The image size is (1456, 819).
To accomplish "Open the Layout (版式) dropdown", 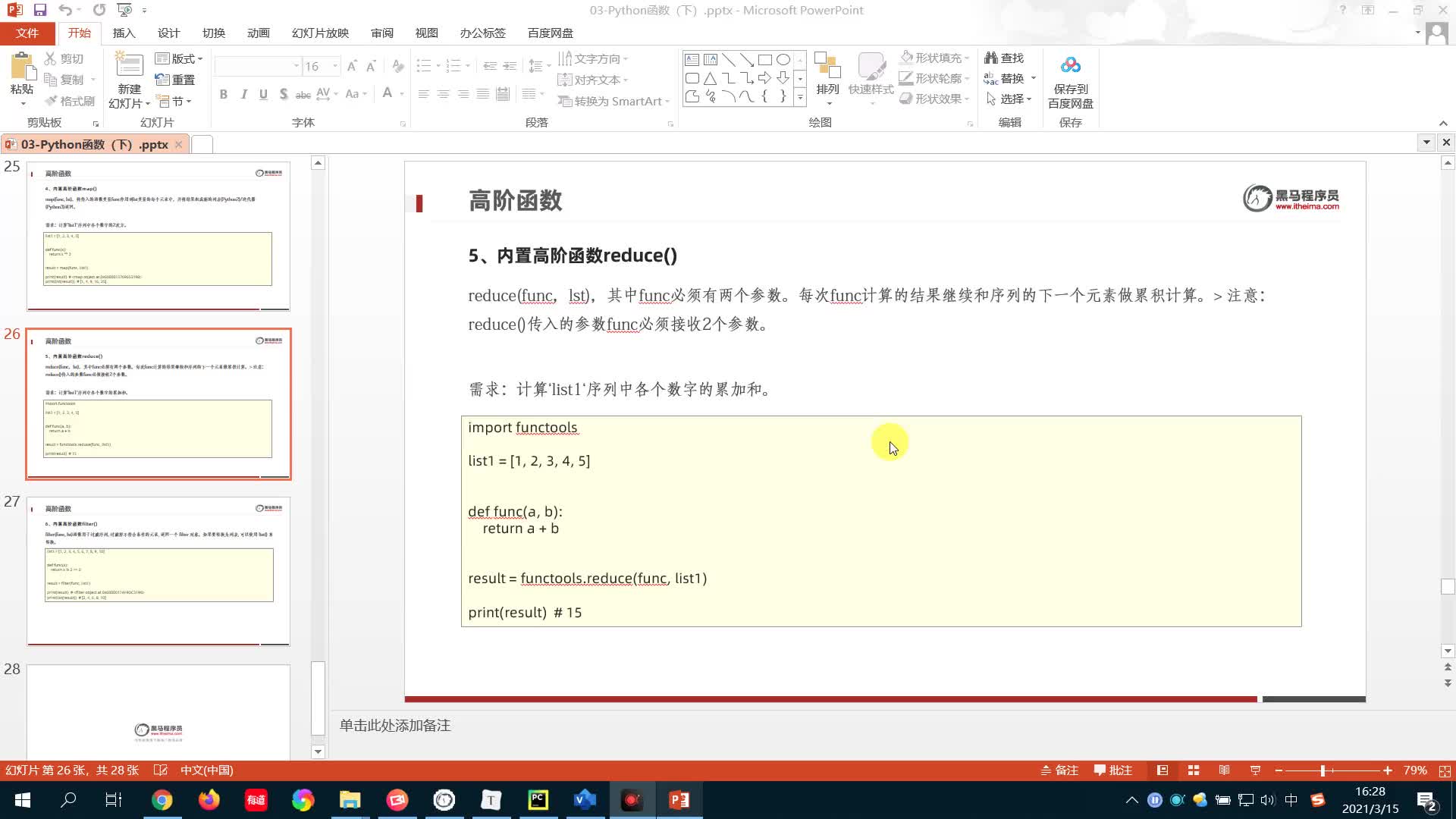I will 179,58.
